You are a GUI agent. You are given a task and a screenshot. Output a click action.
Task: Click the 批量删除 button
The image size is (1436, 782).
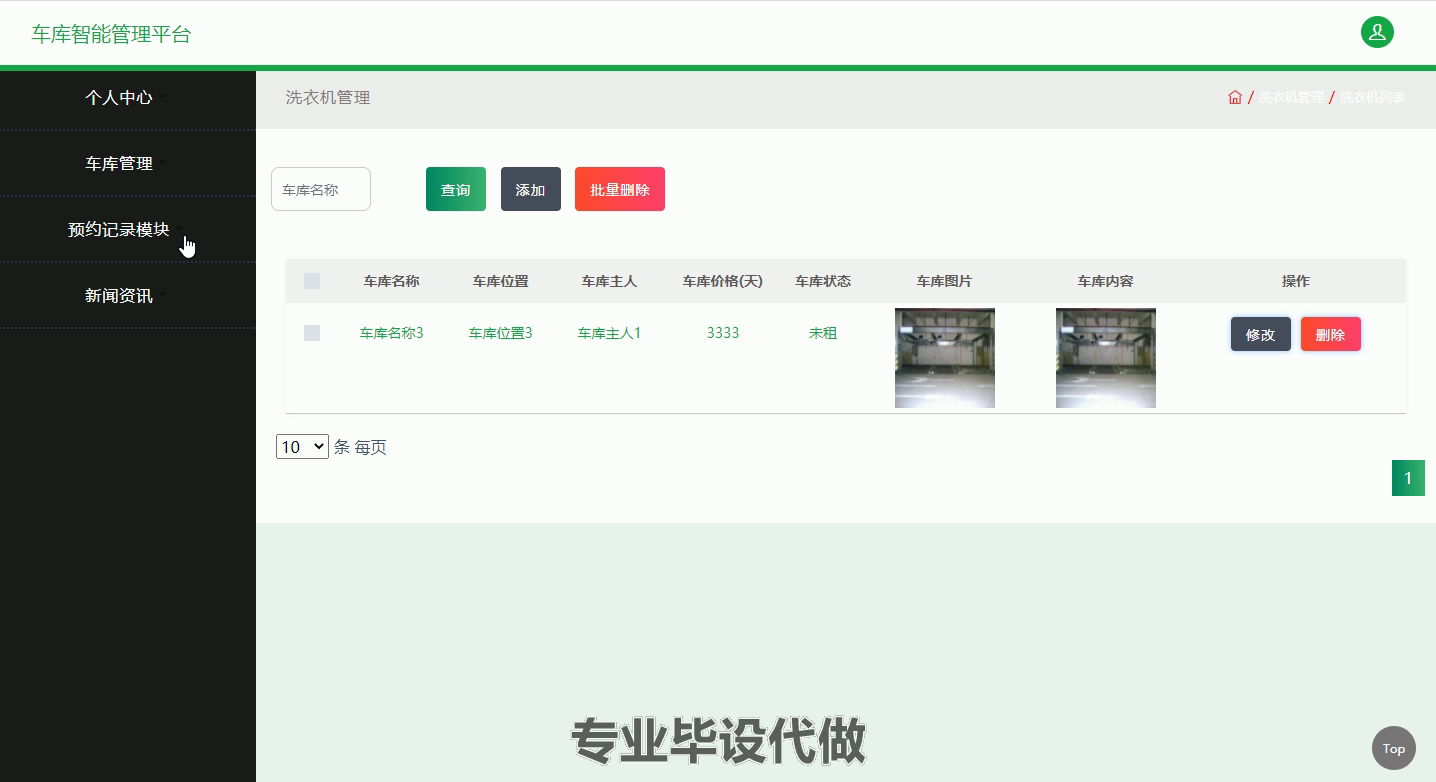620,189
